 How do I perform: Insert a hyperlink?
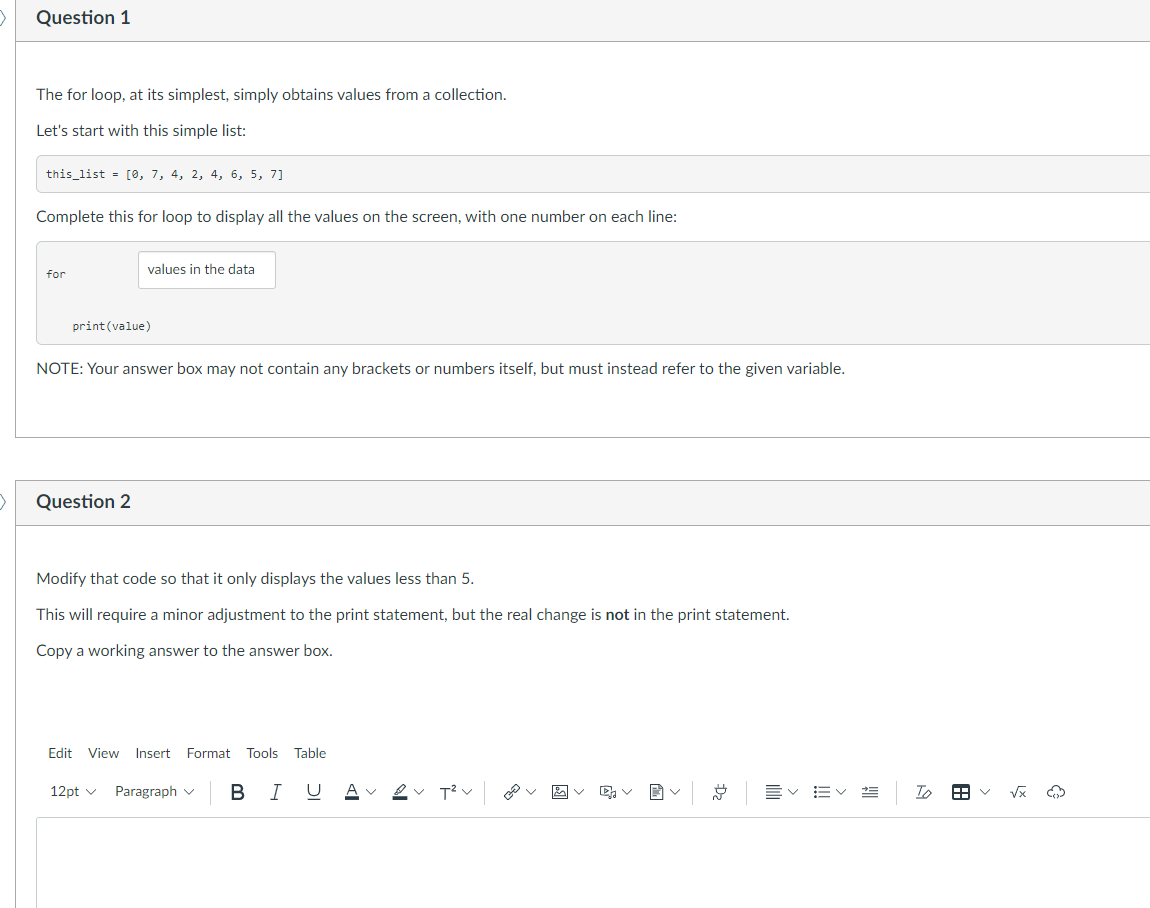click(x=511, y=791)
